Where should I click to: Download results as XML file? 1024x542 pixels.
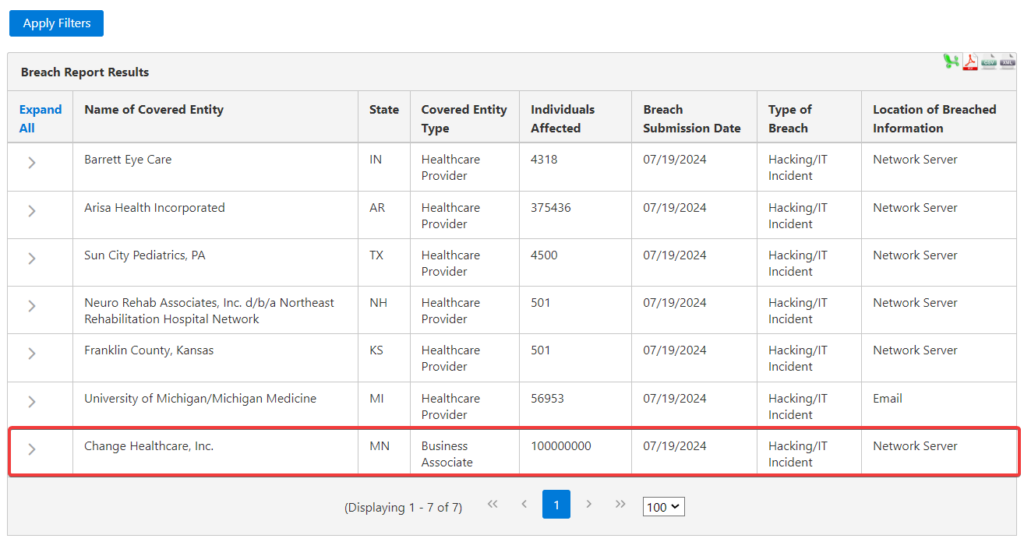(1007, 62)
